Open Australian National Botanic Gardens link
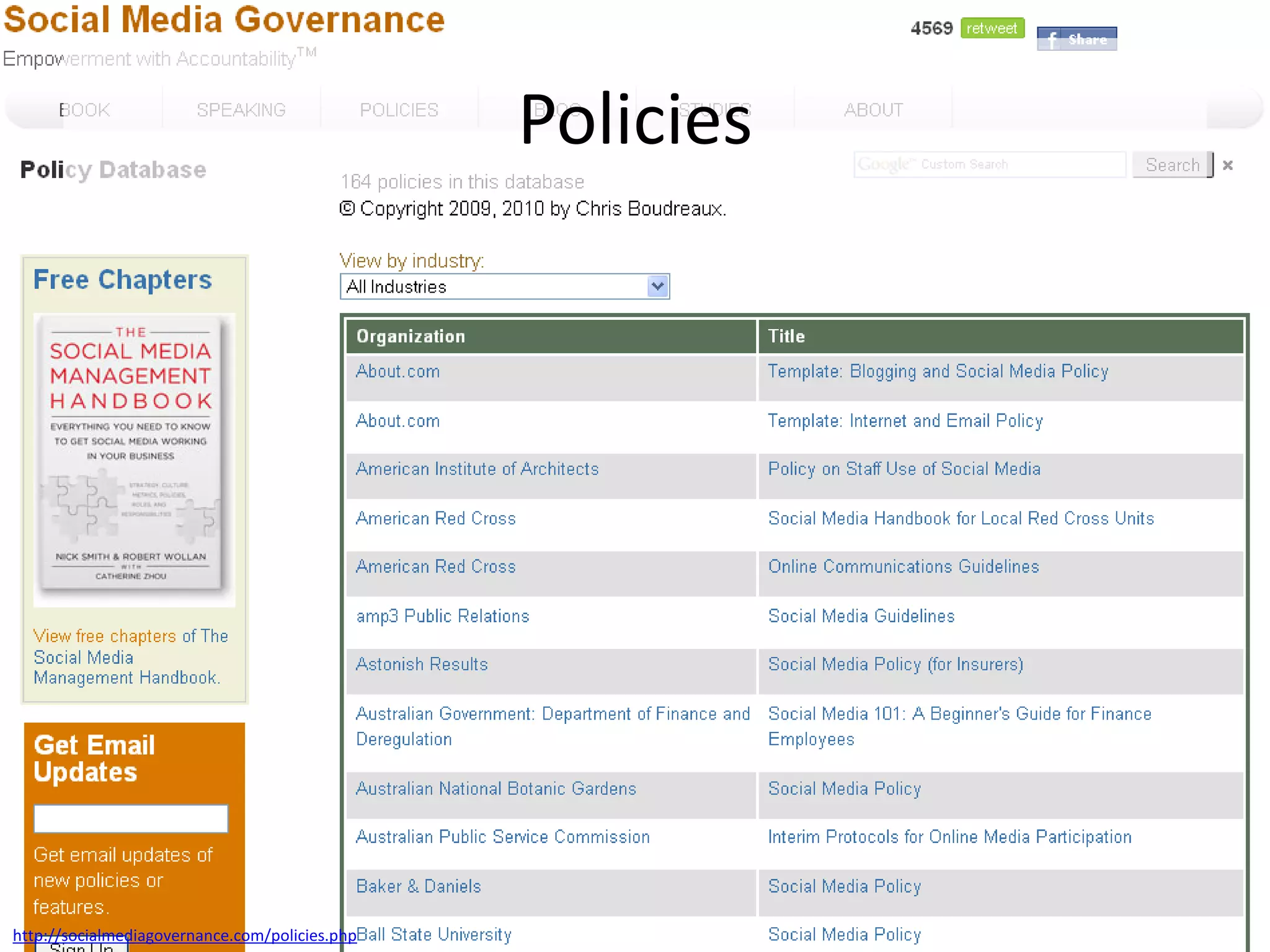 pyautogui.click(x=496, y=788)
